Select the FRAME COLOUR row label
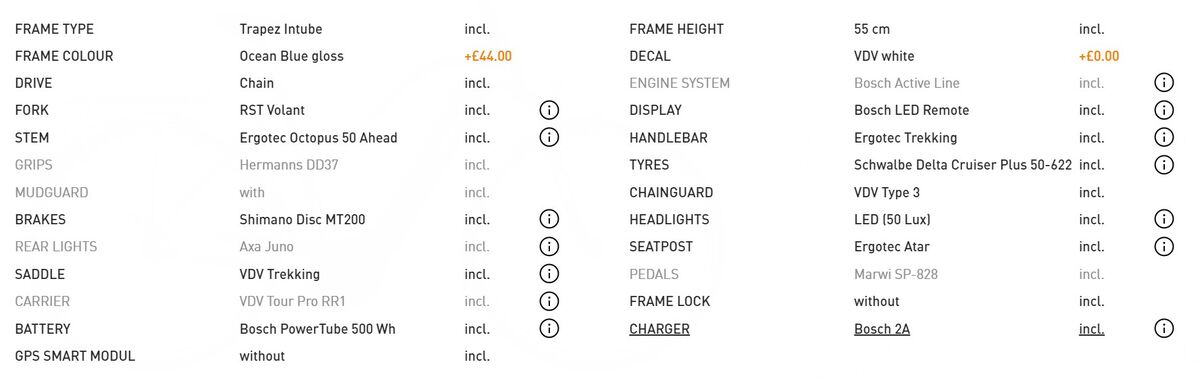The height and width of the screenshot is (379, 1200). (64, 56)
